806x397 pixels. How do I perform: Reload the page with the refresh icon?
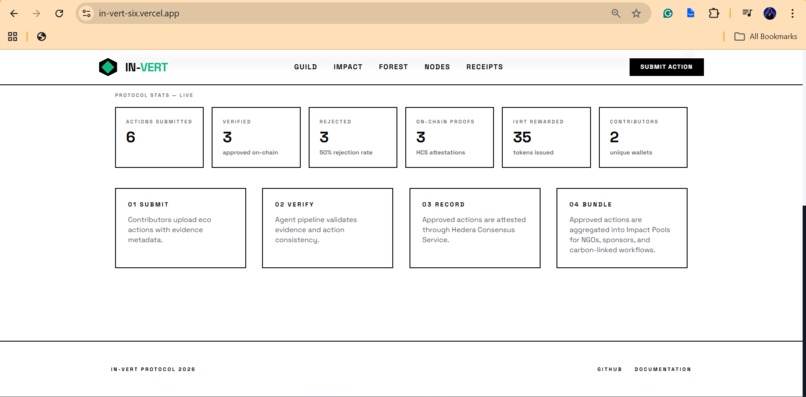(x=59, y=14)
